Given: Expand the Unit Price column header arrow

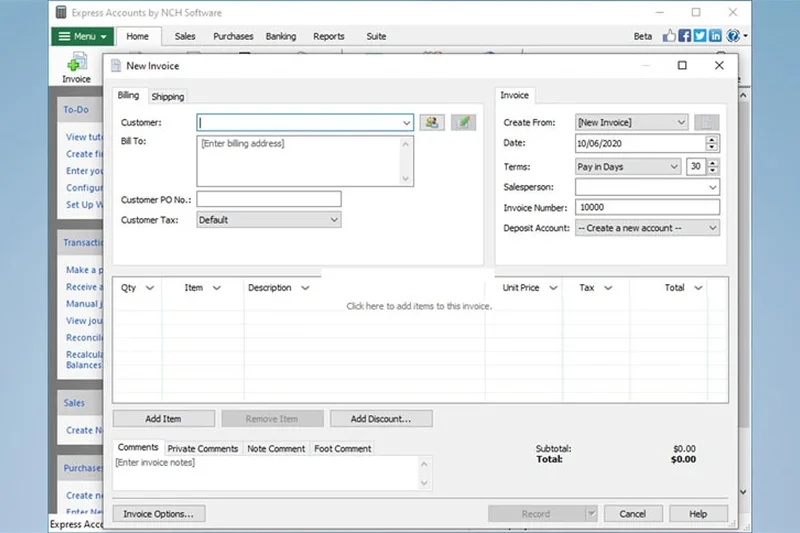Looking at the screenshot, I should pyautogui.click(x=553, y=288).
